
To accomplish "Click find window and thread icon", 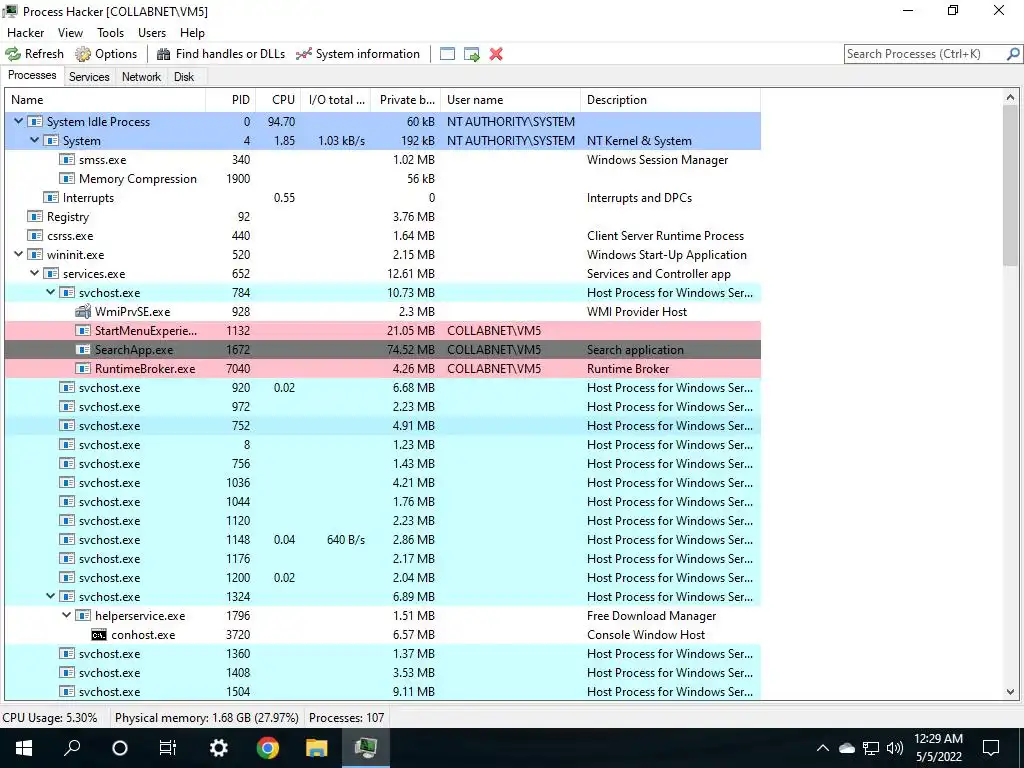I will tap(472, 54).
